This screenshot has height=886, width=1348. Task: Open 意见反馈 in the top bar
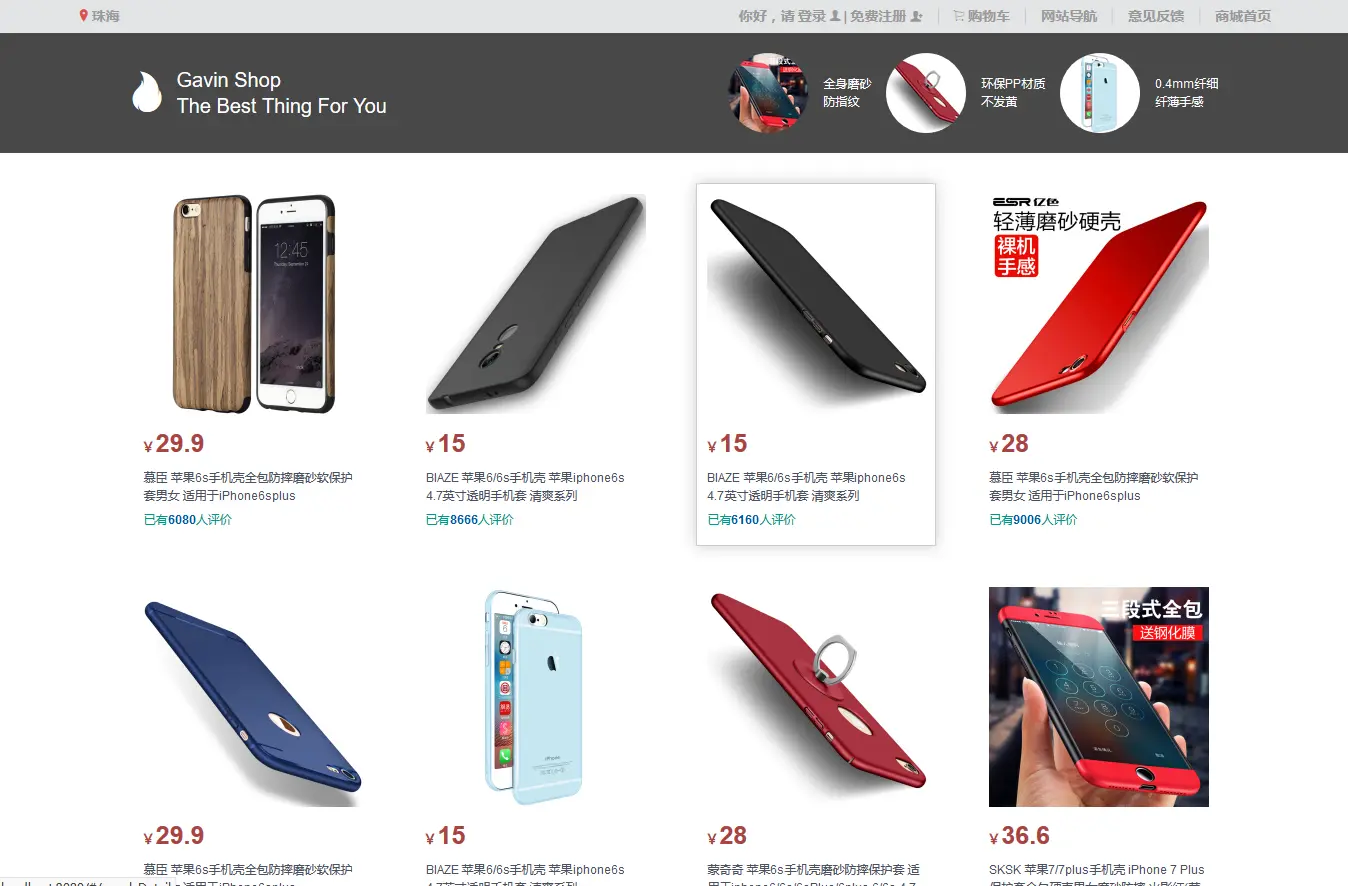click(1156, 16)
